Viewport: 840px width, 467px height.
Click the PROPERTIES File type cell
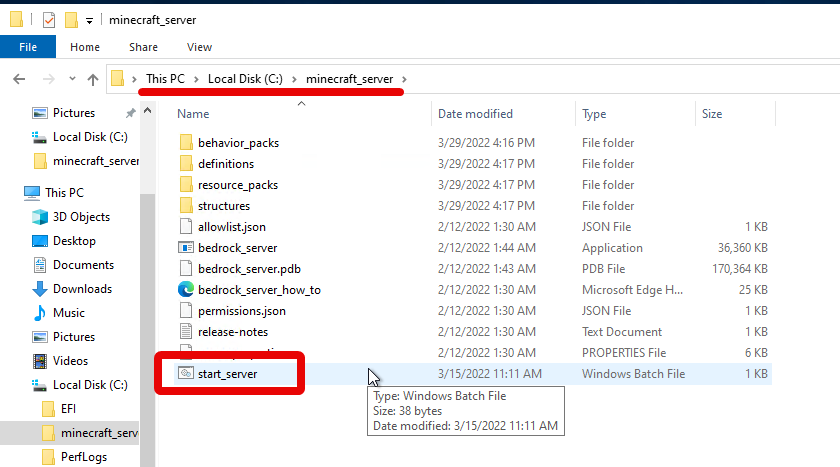point(624,353)
